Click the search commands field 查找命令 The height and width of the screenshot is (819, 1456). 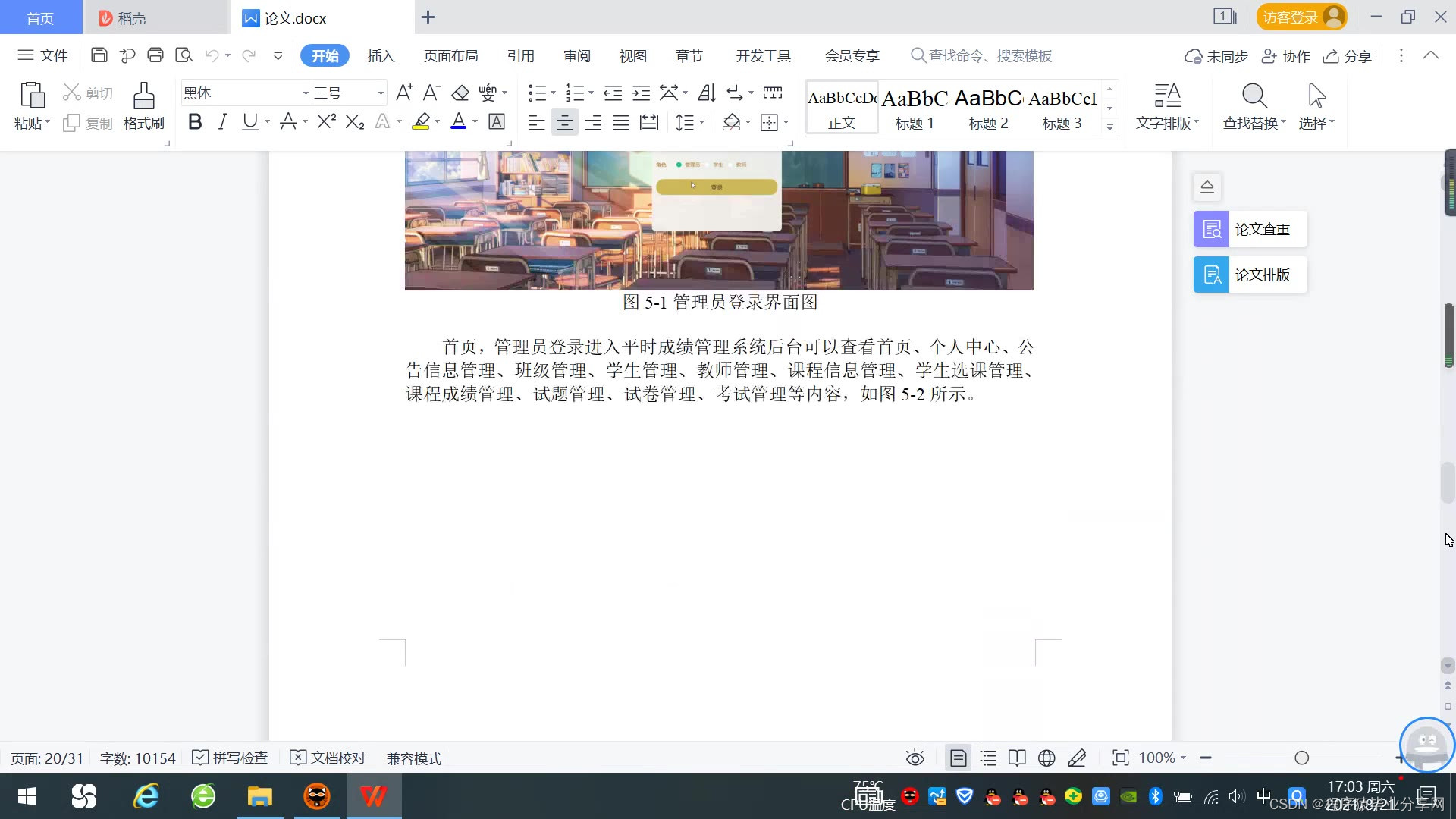[x=982, y=55]
